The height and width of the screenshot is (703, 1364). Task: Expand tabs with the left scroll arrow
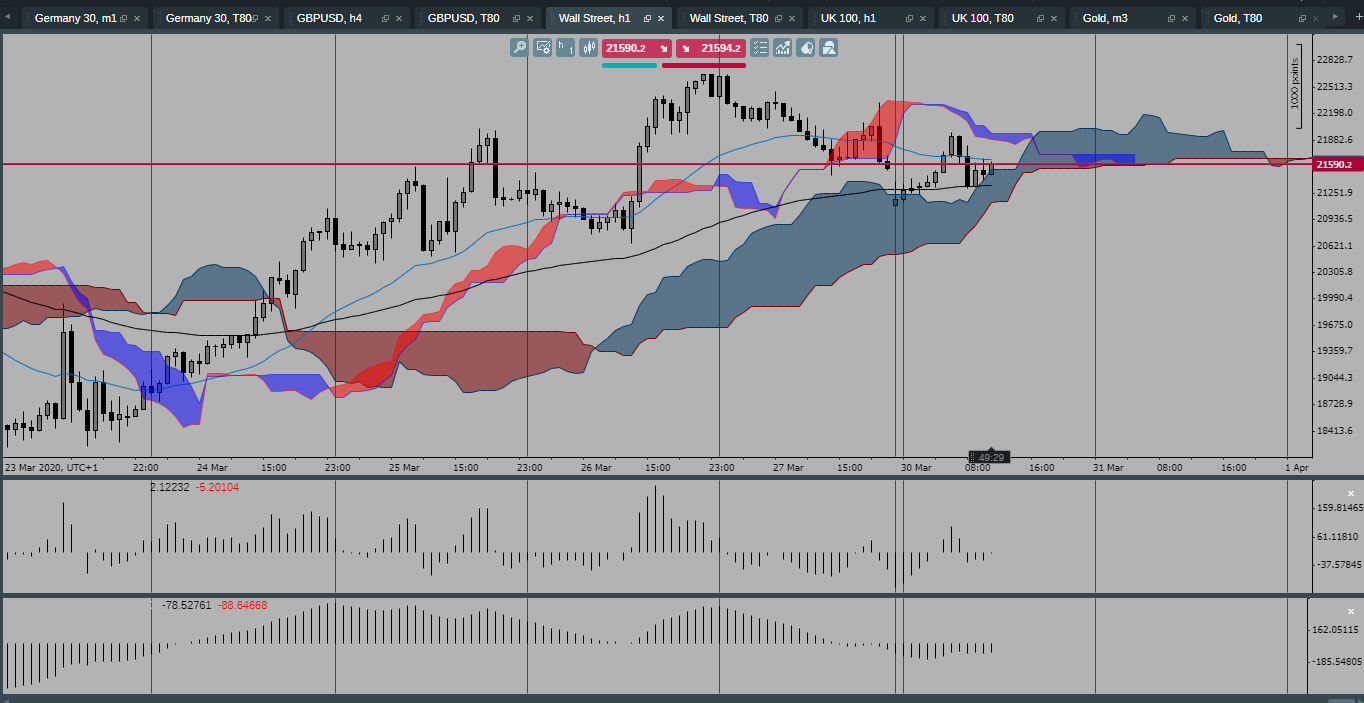7,17
